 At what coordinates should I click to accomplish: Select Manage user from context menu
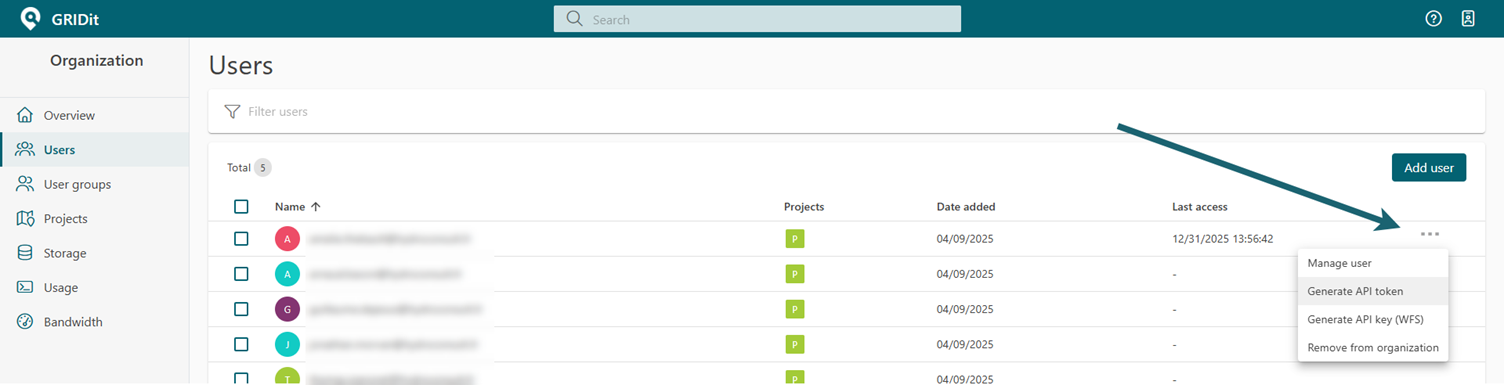click(x=1373, y=263)
